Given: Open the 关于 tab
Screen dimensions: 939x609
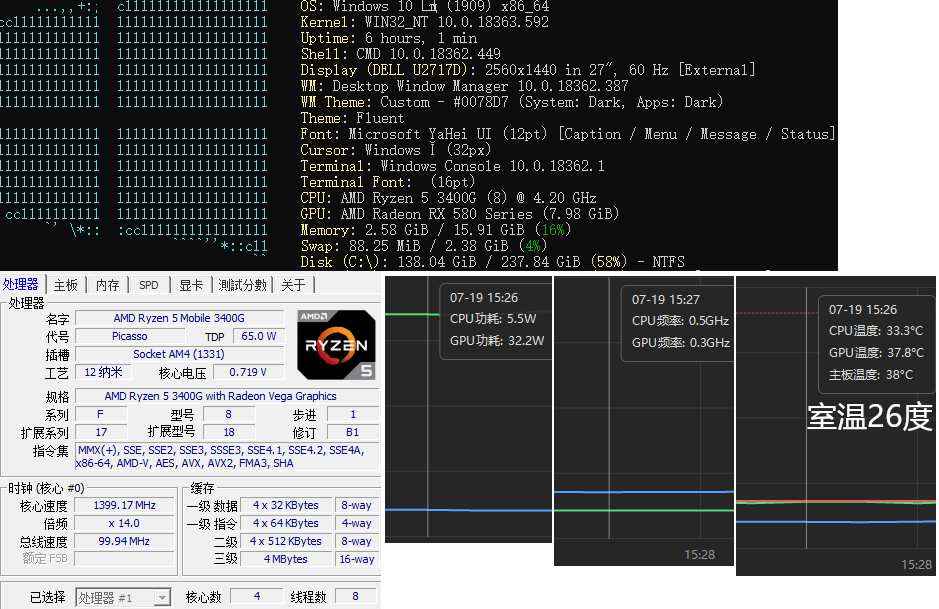Looking at the screenshot, I should 293,285.
